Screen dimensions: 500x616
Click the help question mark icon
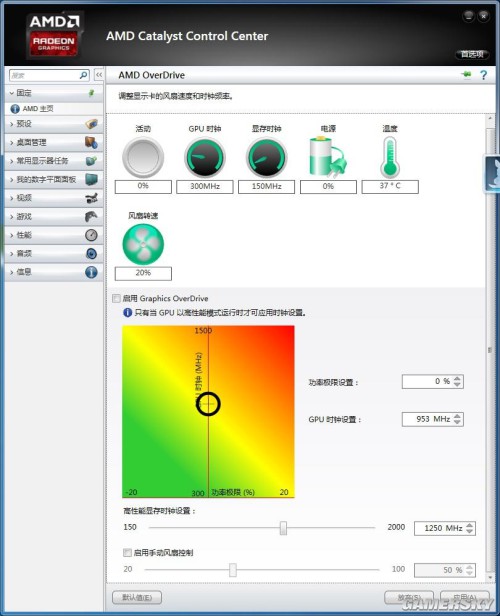[484, 75]
